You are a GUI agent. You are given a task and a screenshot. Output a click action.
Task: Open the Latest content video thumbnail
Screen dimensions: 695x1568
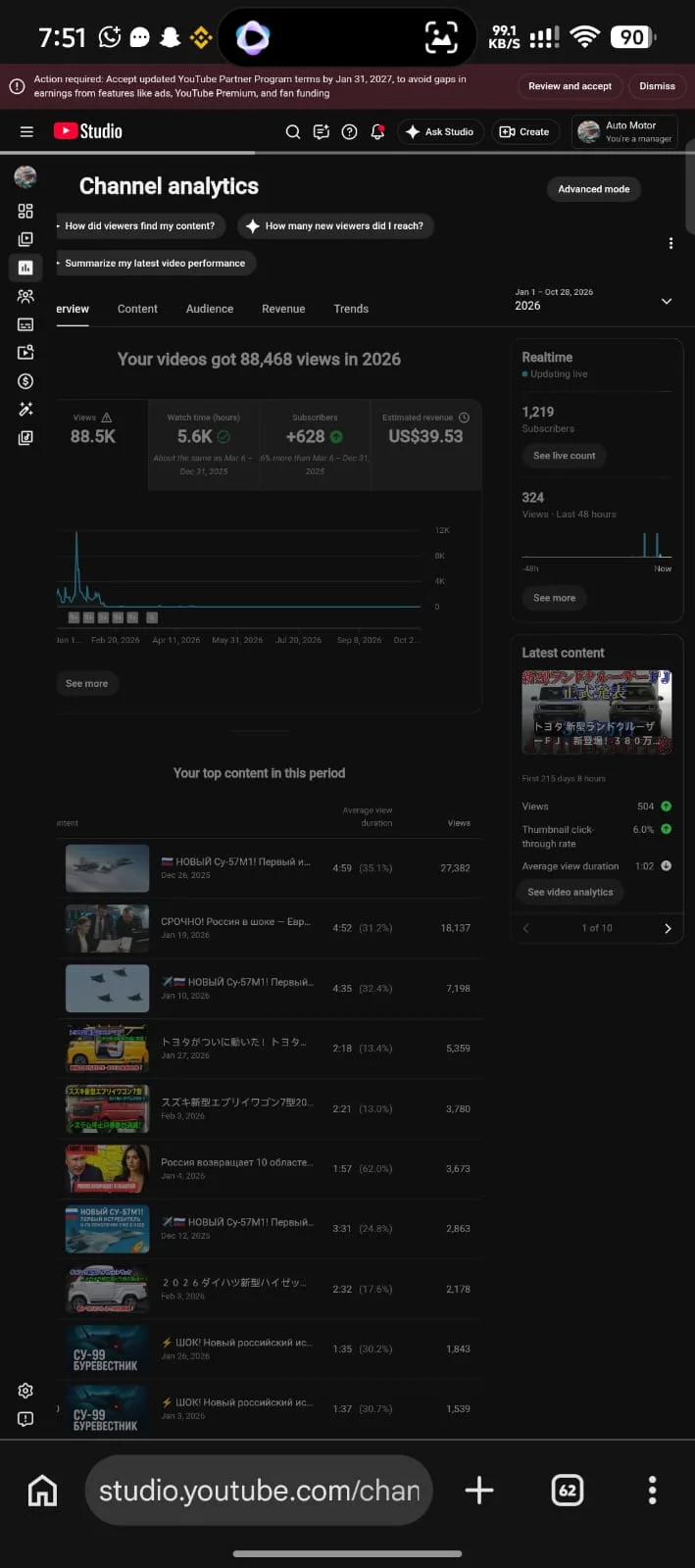tap(597, 712)
